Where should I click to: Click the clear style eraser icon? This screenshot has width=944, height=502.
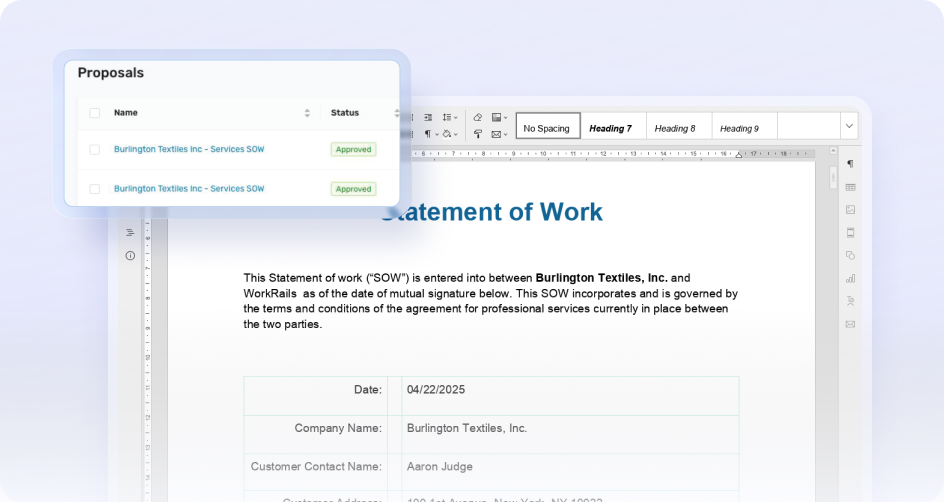tap(477, 117)
